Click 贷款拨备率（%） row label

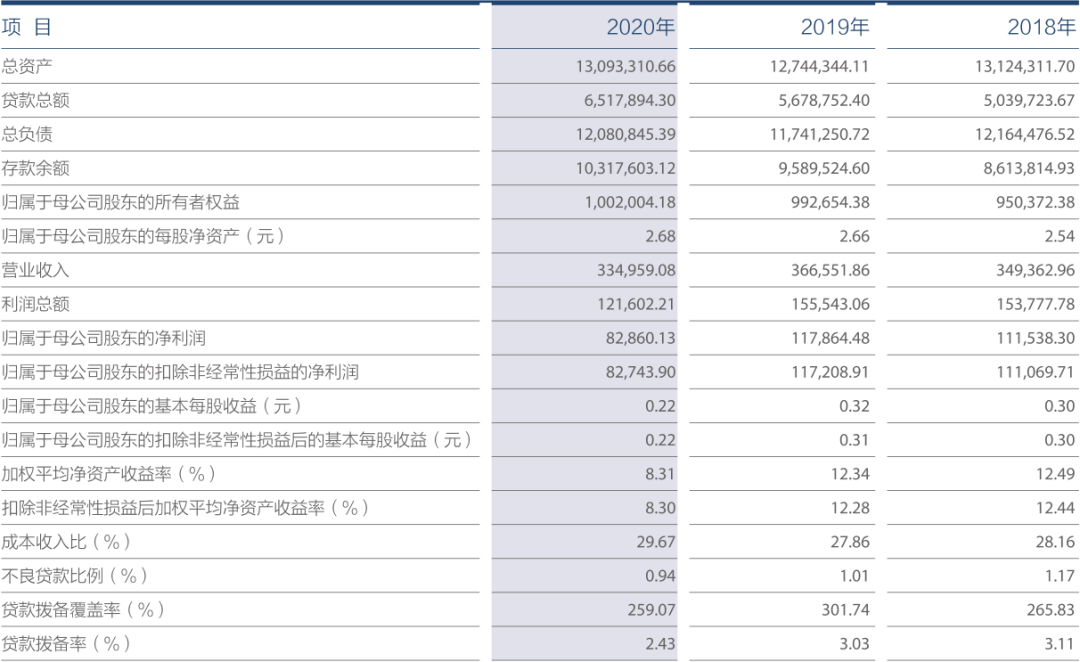click(x=66, y=643)
